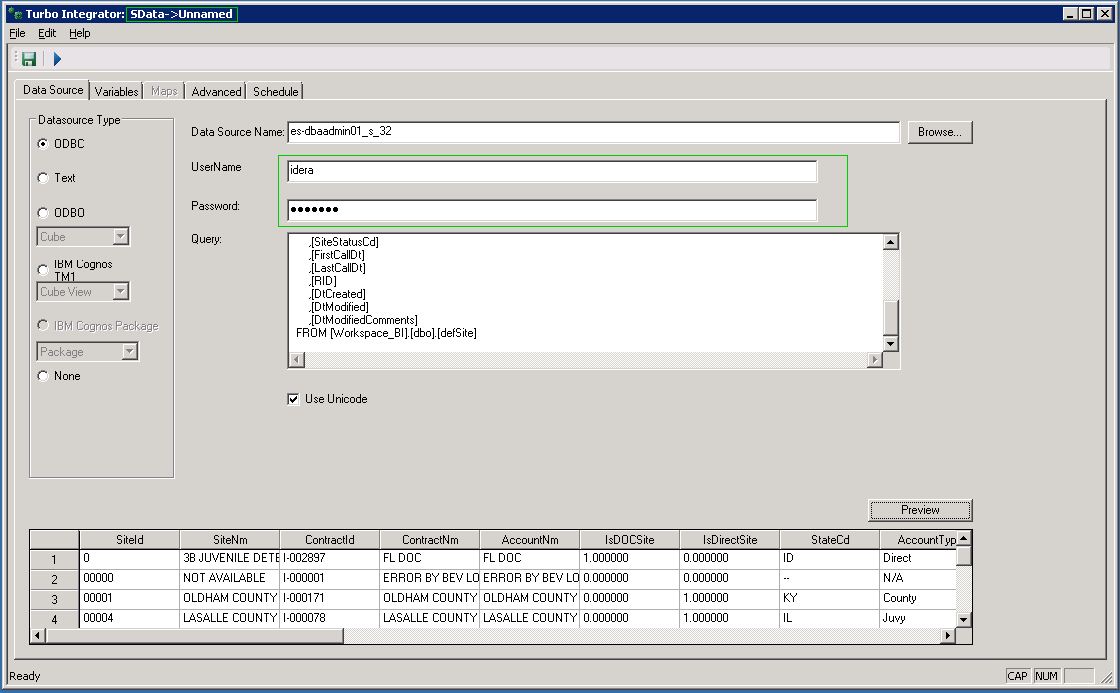The height and width of the screenshot is (693, 1120).
Task: Click the preview grid scroll right arrow
Action: point(948,635)
